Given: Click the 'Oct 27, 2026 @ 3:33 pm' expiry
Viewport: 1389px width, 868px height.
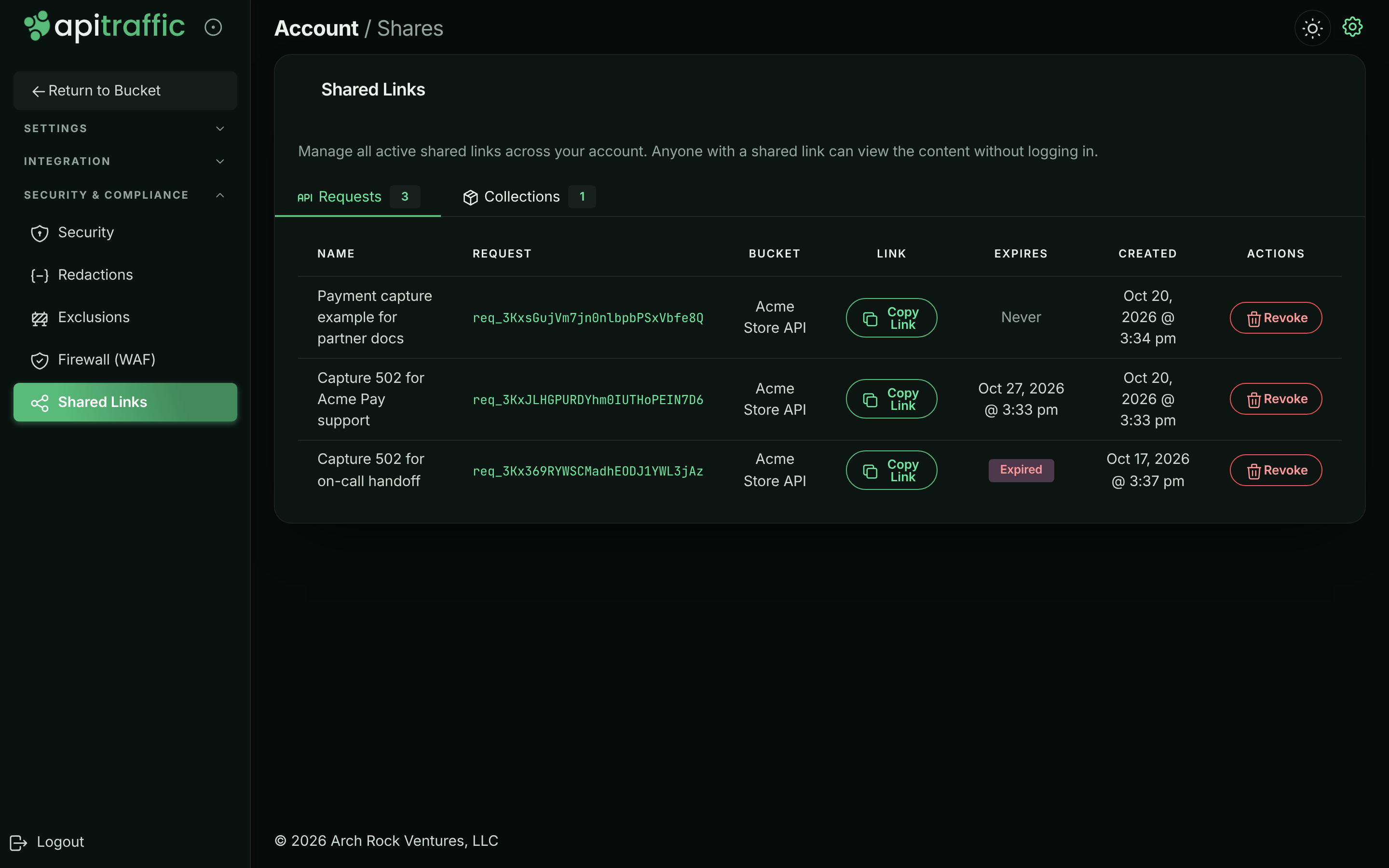Looking at the screenshot, I should point(1021,399).
